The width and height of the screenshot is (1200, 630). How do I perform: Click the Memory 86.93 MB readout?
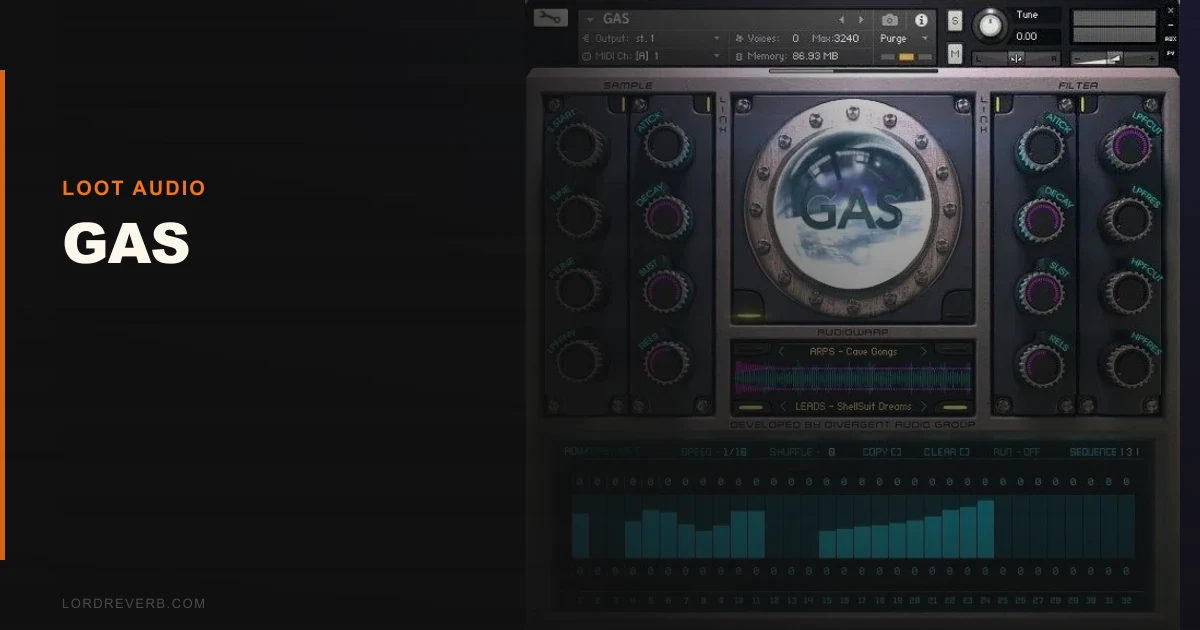click(786, 56)
